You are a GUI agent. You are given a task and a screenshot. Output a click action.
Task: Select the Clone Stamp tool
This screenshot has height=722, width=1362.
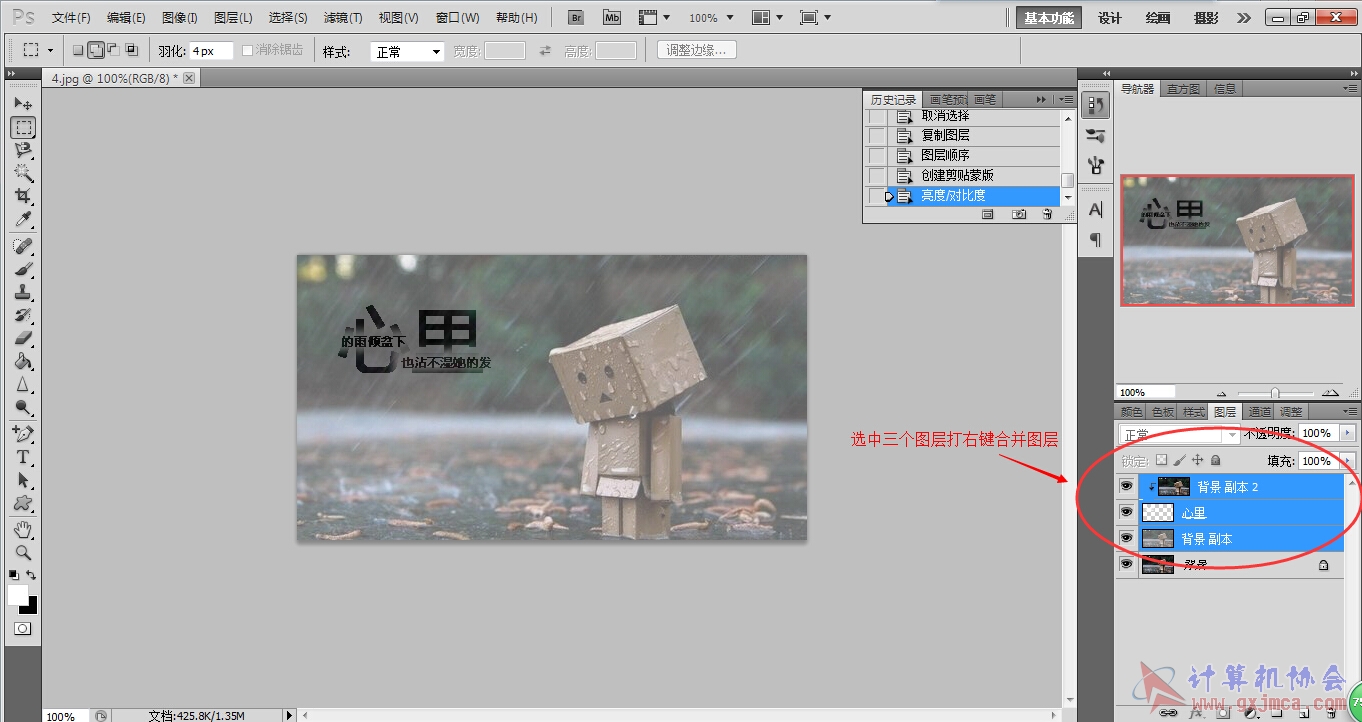[x=23, y=292]
